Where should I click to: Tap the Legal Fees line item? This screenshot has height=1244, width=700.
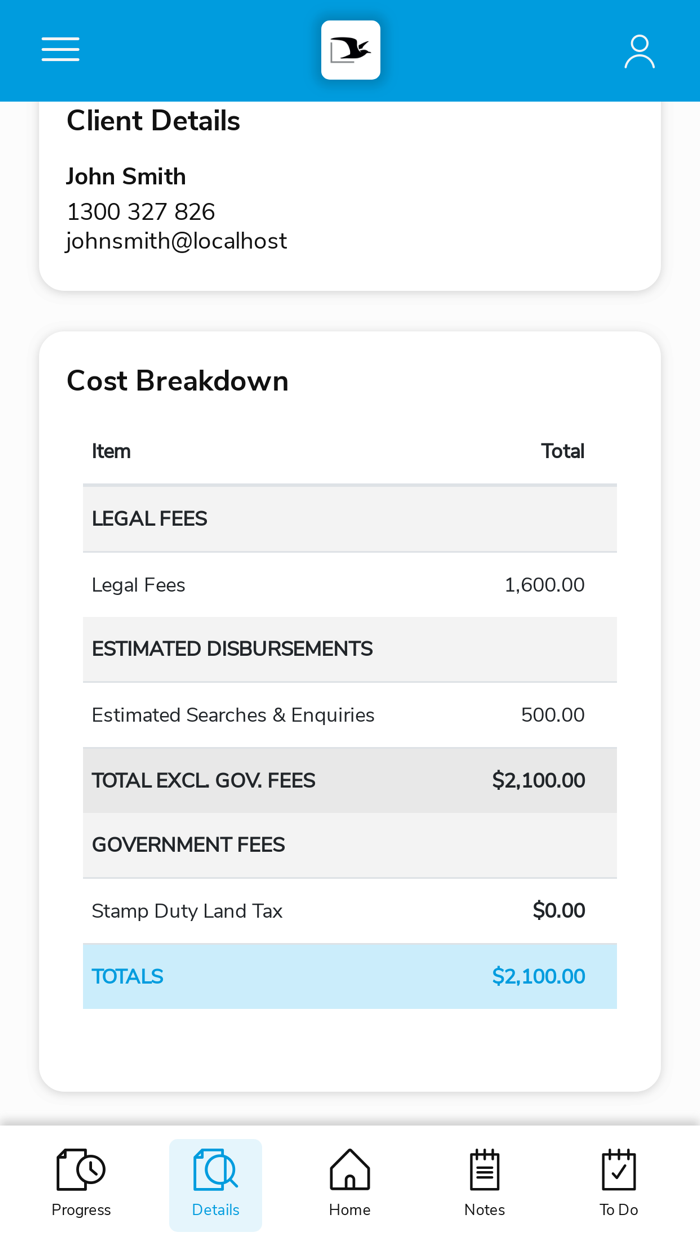pyautogui.click(x=349, y=584)
